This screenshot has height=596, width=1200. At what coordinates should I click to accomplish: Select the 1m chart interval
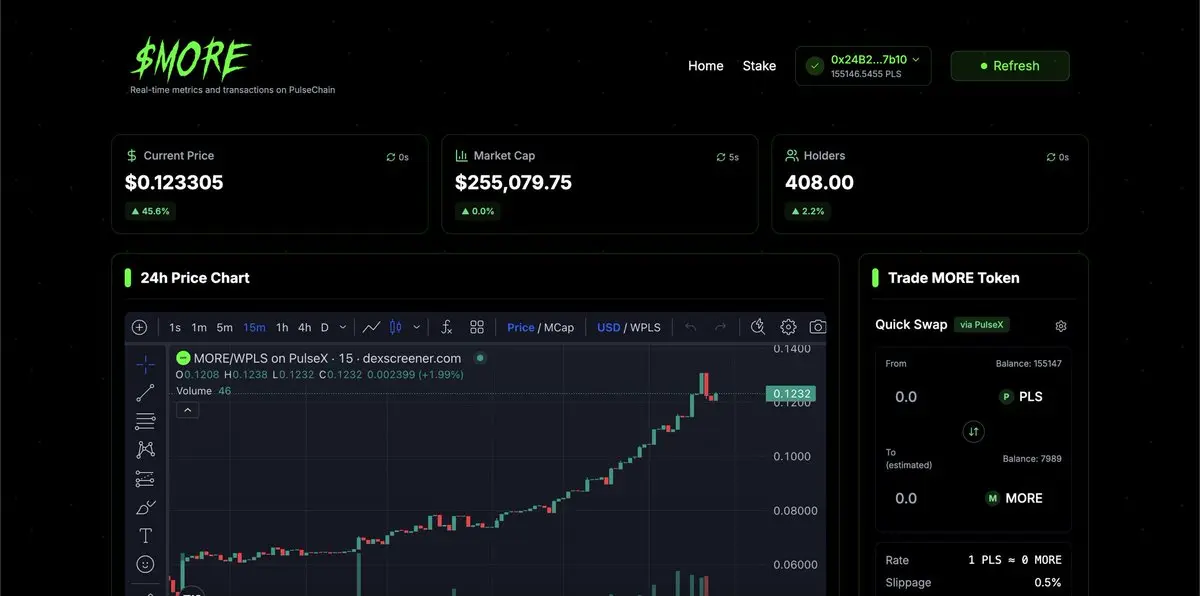(x=199, y=327)
